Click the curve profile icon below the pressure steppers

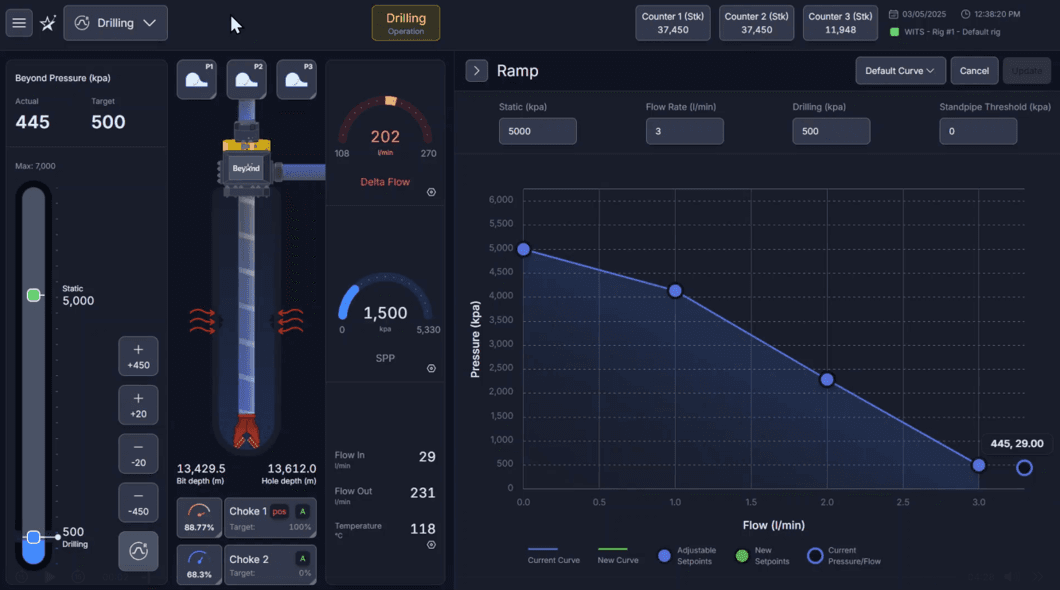tap(138, 551)
